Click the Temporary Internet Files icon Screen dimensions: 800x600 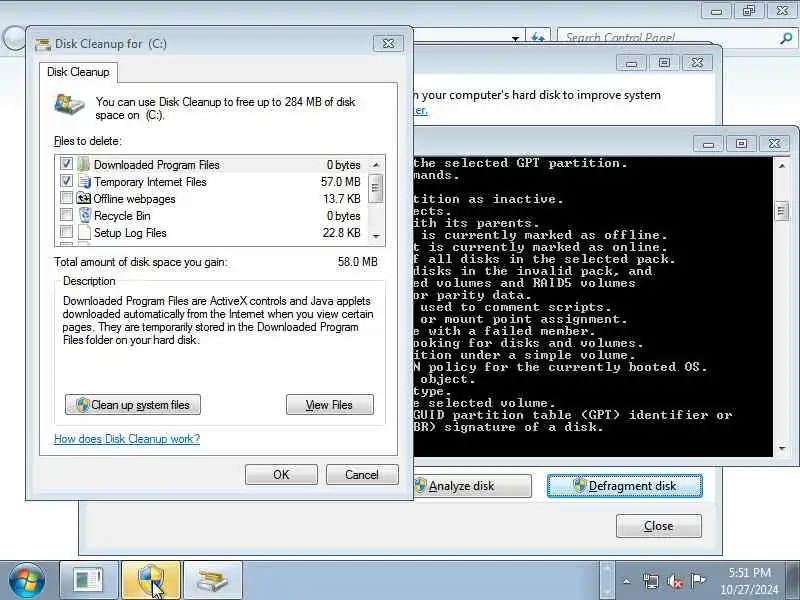(84, 182)
